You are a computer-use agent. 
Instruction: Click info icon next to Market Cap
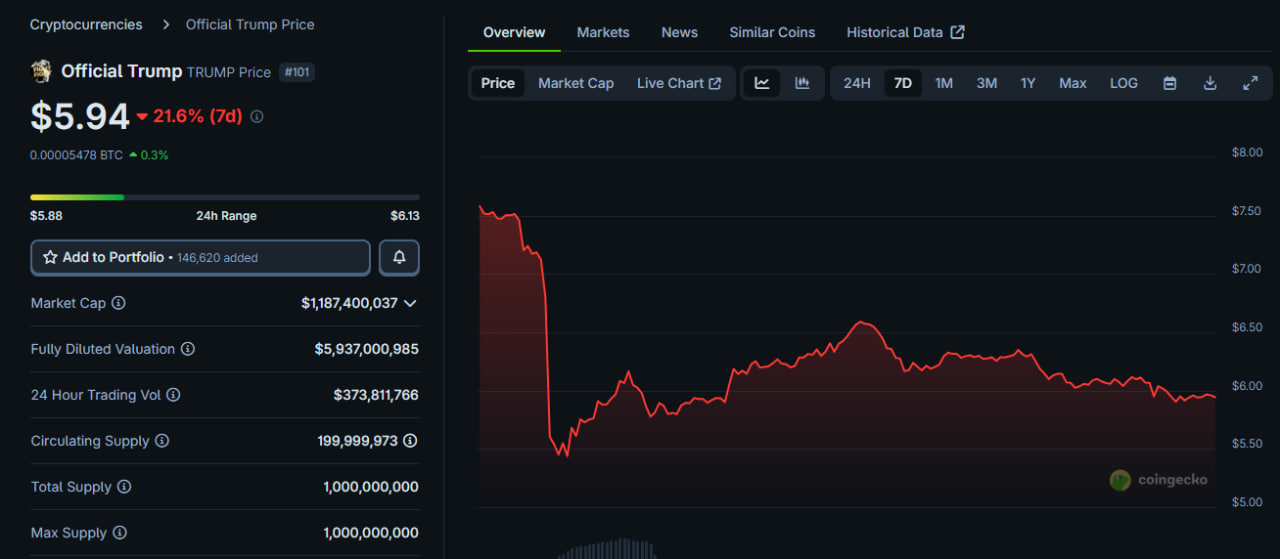pos(118,303)
